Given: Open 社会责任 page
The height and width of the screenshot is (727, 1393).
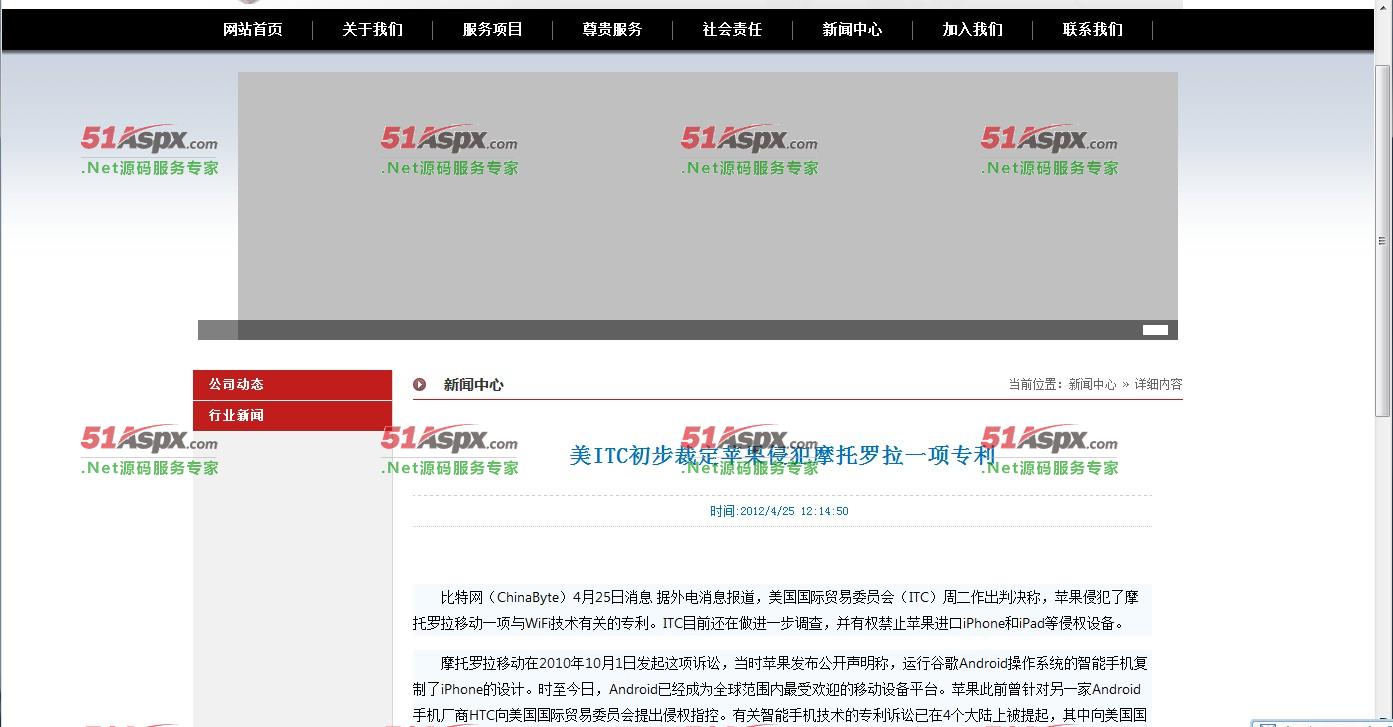Looking at the screenshot, I should tap(733, 30).
